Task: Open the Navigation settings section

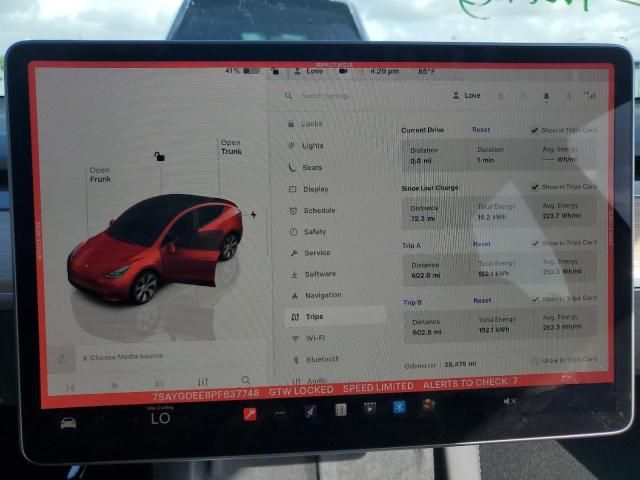Action: tap(322, 295)
